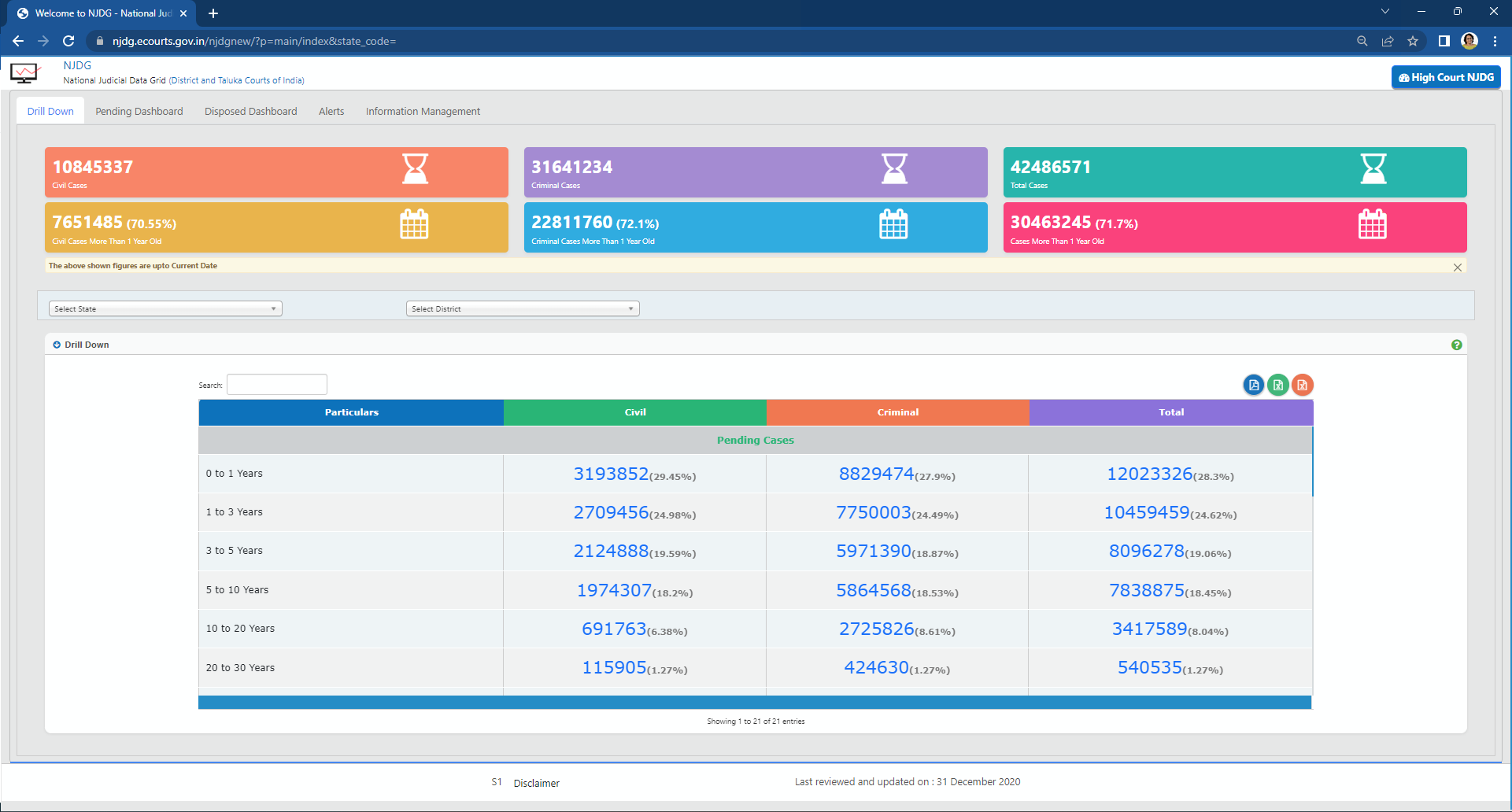1512x812 pixels.
Task: Open the Disposed Dashboard tab
Action: [x=250, y=111]
